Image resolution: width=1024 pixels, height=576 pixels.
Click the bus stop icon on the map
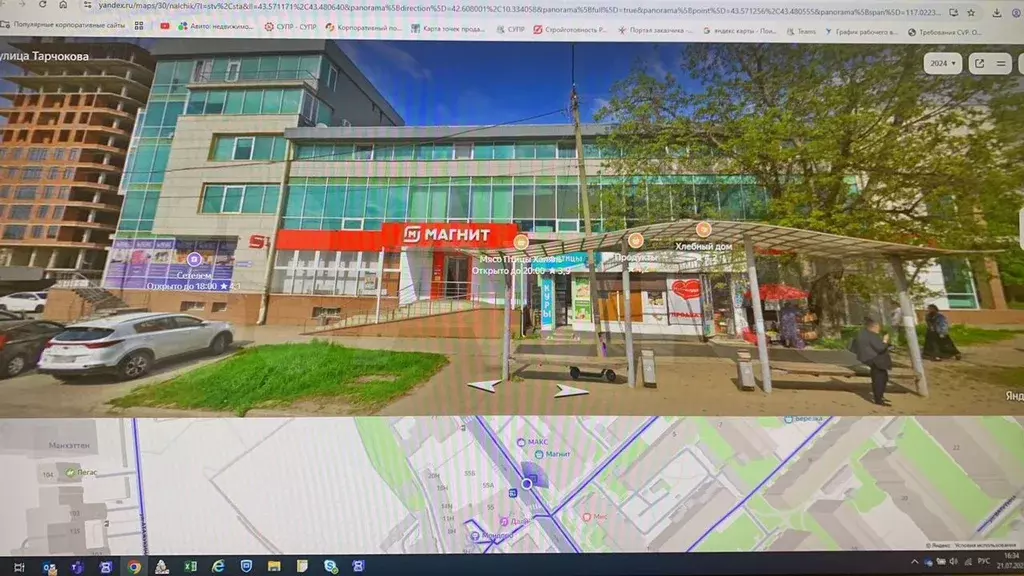513,493
